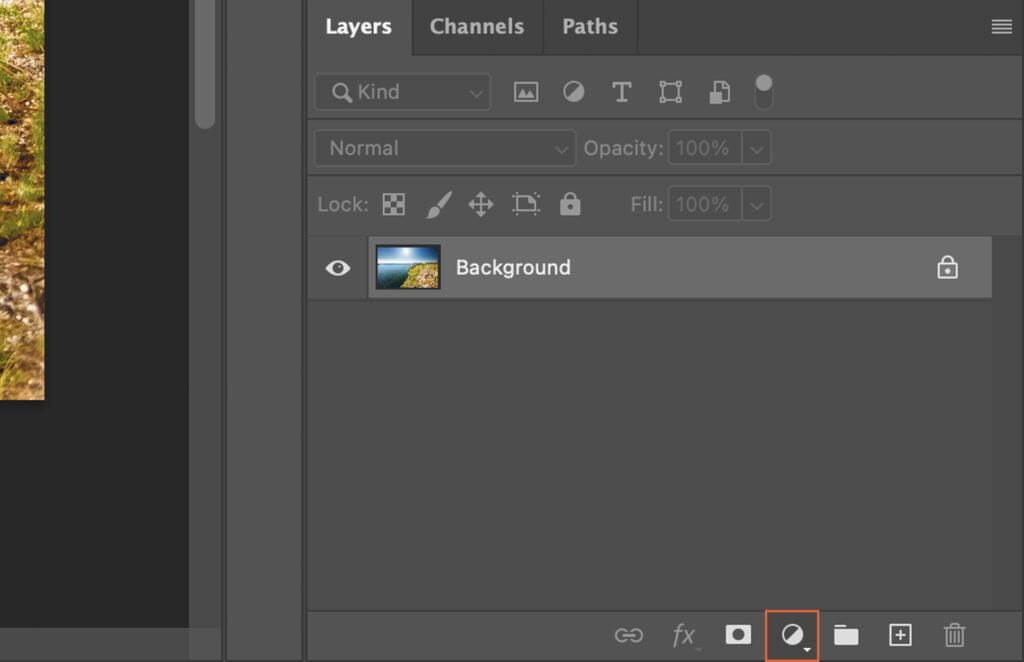Create a new layer
Screen dimensions: 1024x662
click(x=899, y=634)
